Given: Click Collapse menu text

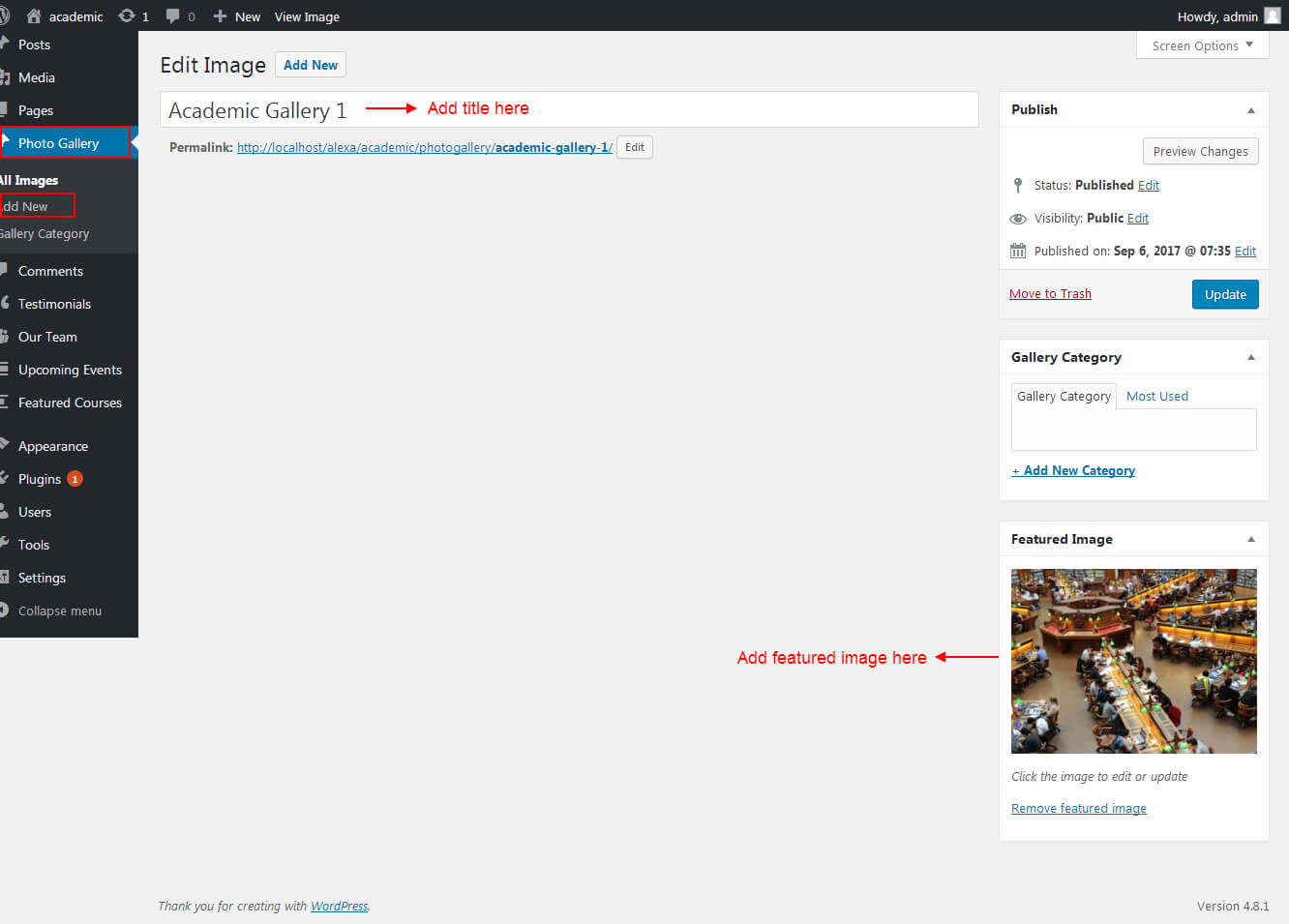Looking at the screenshot, I should pyautogui.click(x=60, y=611).
